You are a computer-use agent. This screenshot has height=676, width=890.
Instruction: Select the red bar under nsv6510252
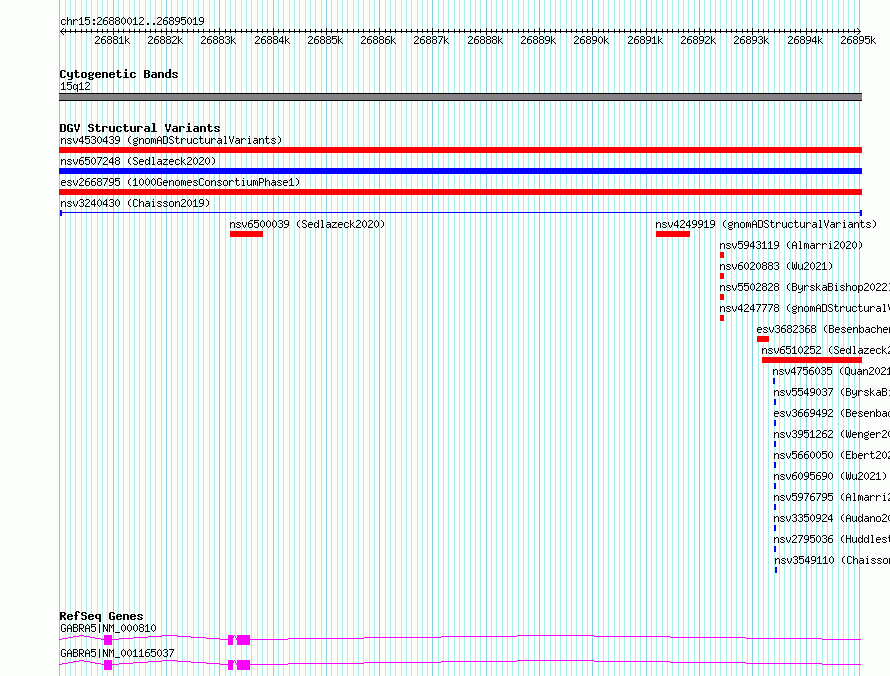point(812,360)
